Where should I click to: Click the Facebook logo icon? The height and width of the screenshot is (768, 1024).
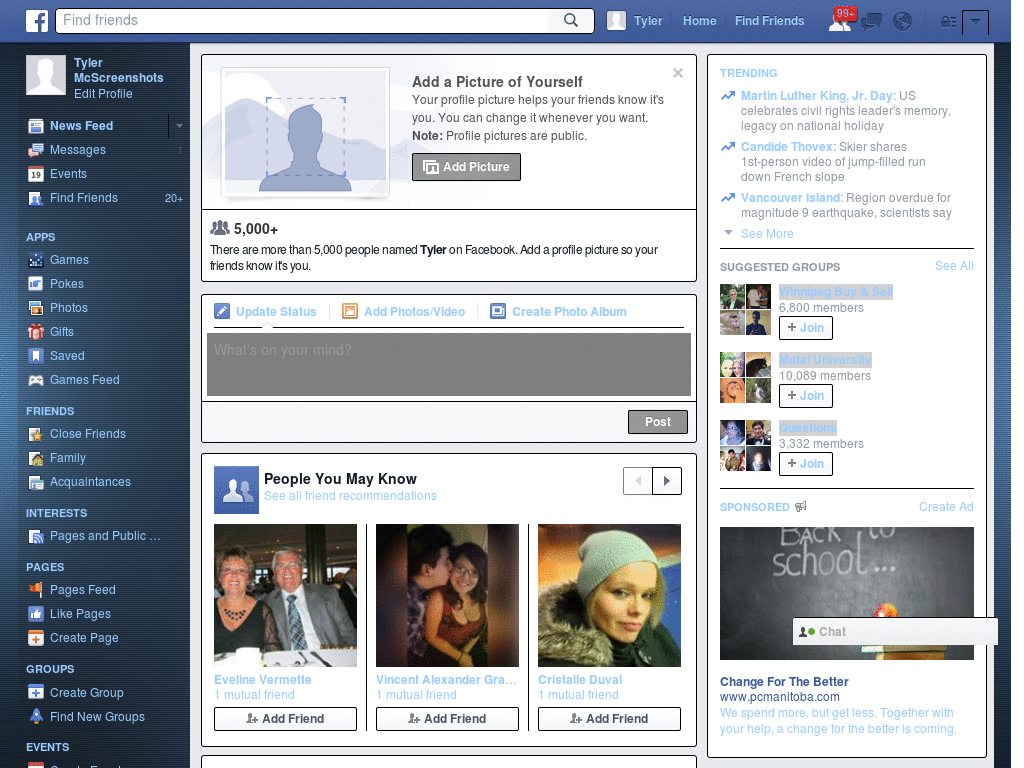37,21
